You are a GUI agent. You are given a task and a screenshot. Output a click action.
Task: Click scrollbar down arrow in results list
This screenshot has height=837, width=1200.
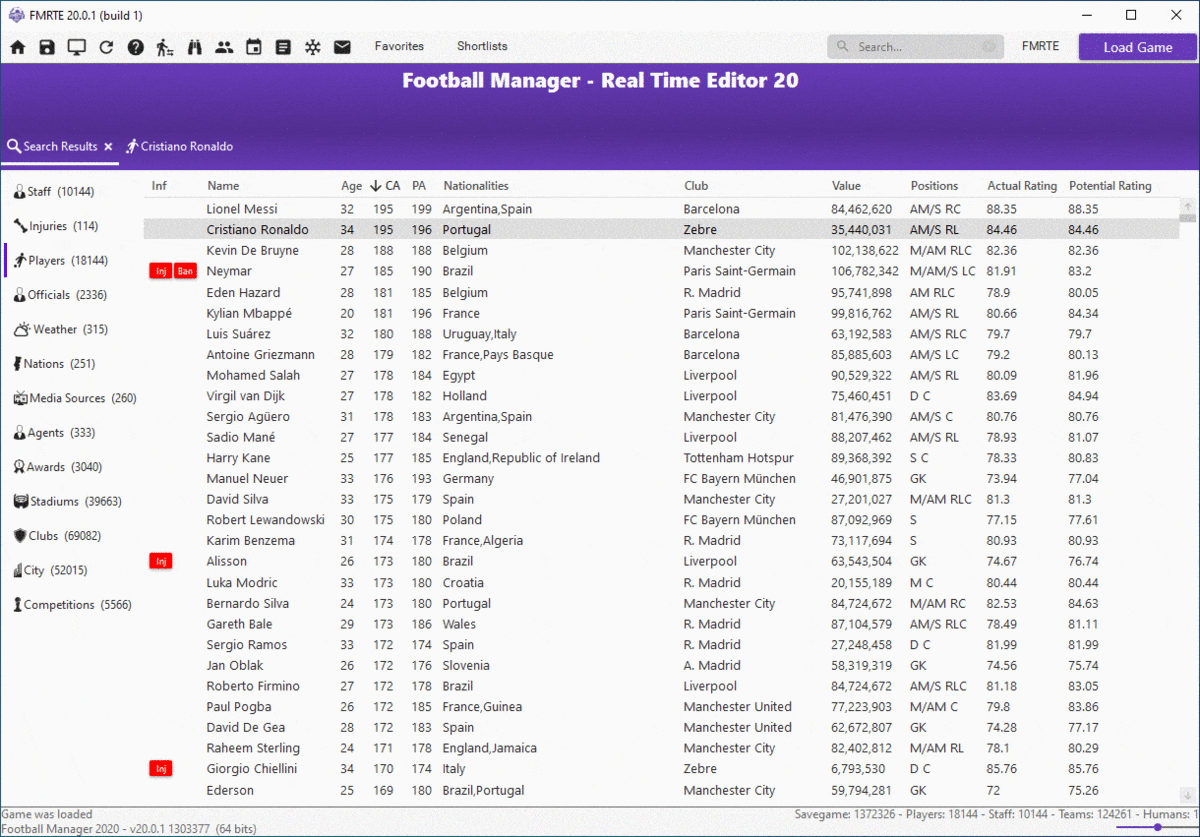(1187, 795)
